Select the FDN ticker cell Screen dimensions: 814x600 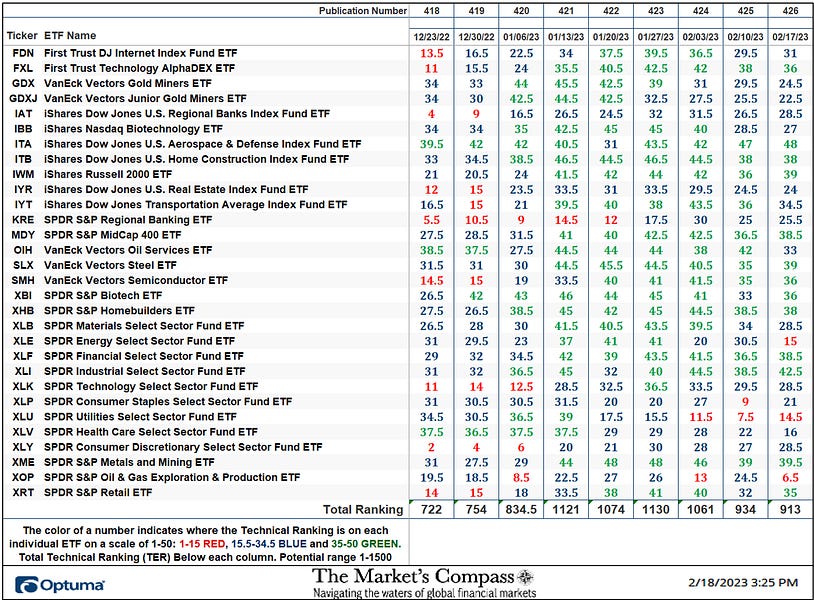coord(23,53)
